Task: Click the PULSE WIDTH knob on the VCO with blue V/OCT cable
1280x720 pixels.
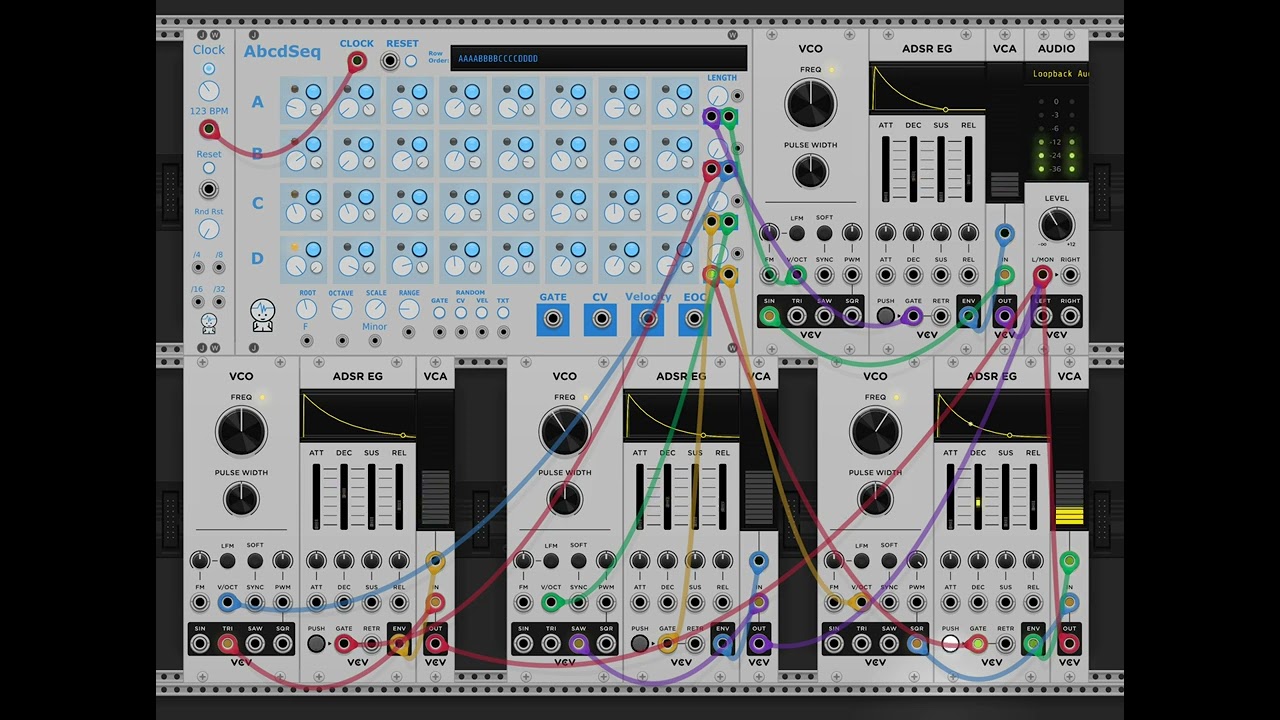Action: tap(241, 499)
